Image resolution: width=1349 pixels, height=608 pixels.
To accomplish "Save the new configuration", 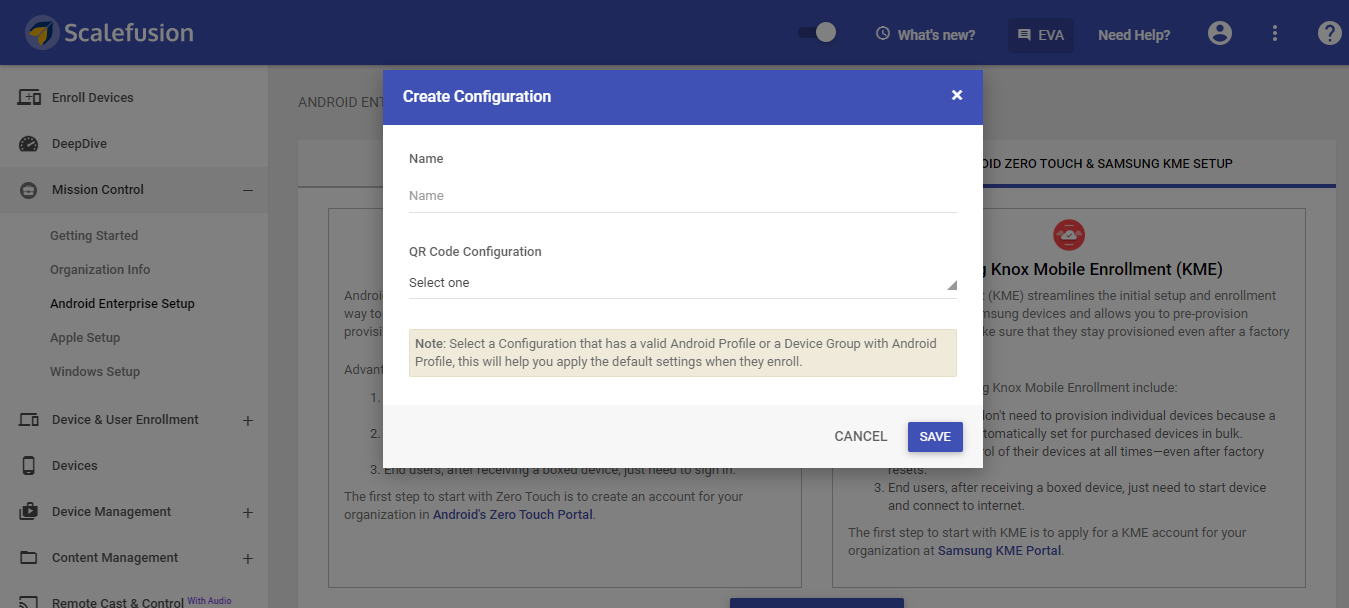I will click(935, 437).
